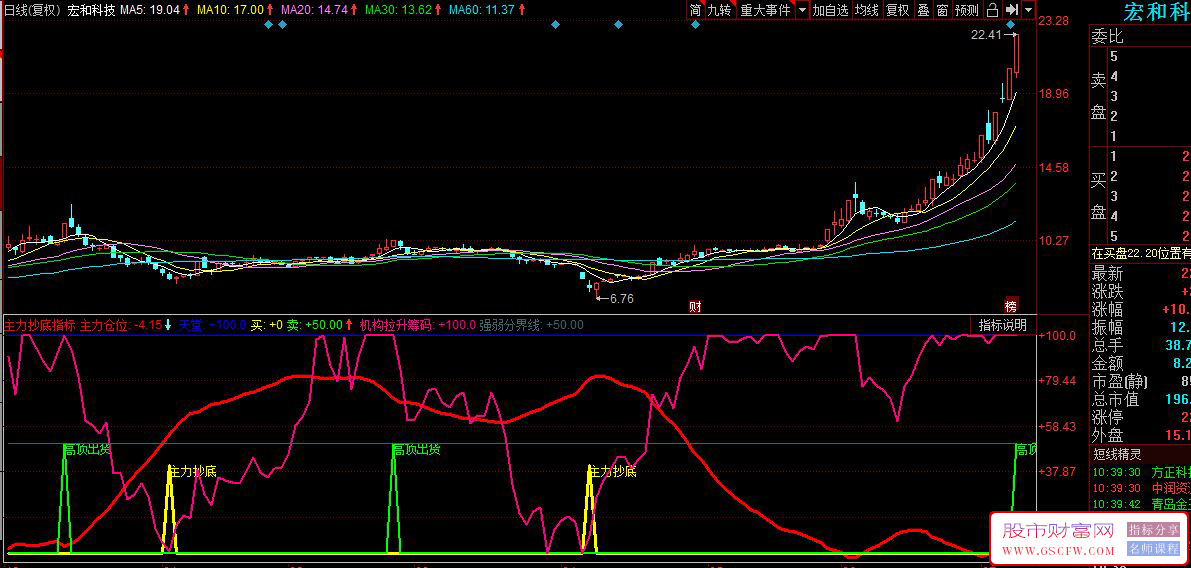1191x568 pixels.
Task: Click the 机构拉升筹码: +100.0 label
Action: pyautogui.click(x=418, y=325)
